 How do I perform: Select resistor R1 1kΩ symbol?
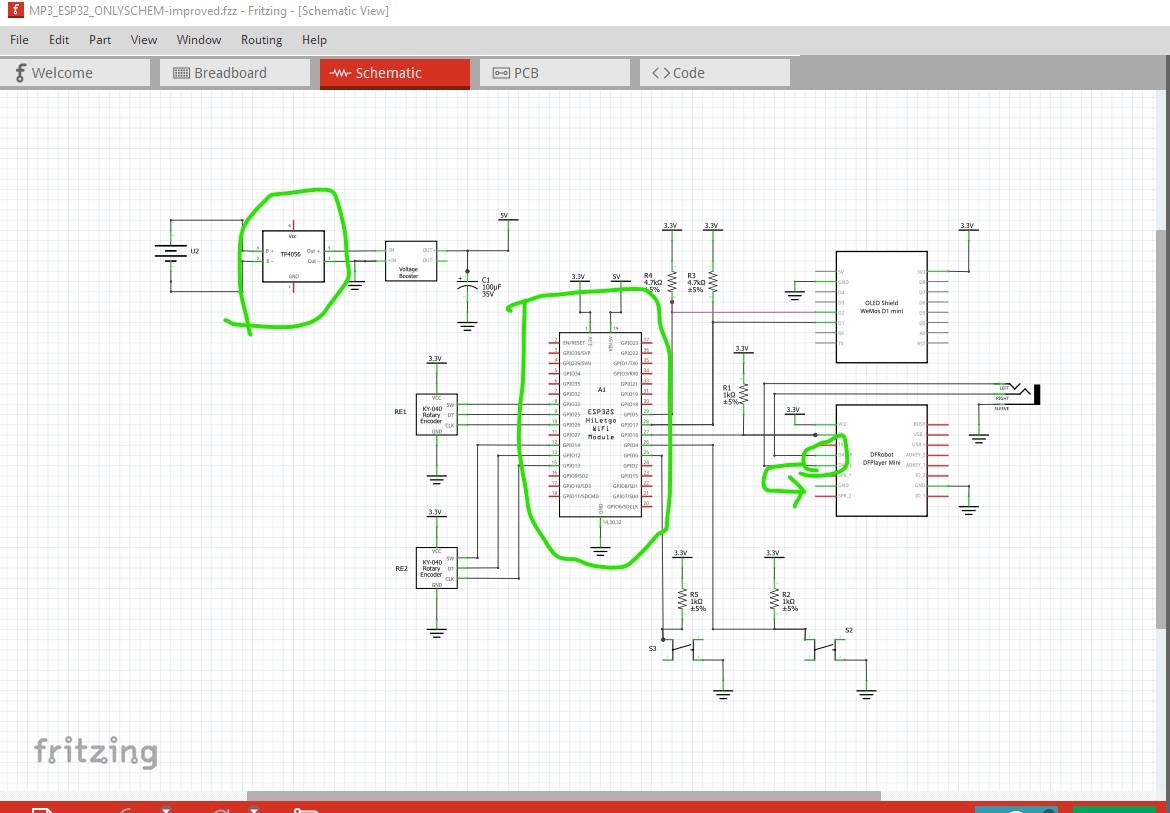tap(743, 395)
